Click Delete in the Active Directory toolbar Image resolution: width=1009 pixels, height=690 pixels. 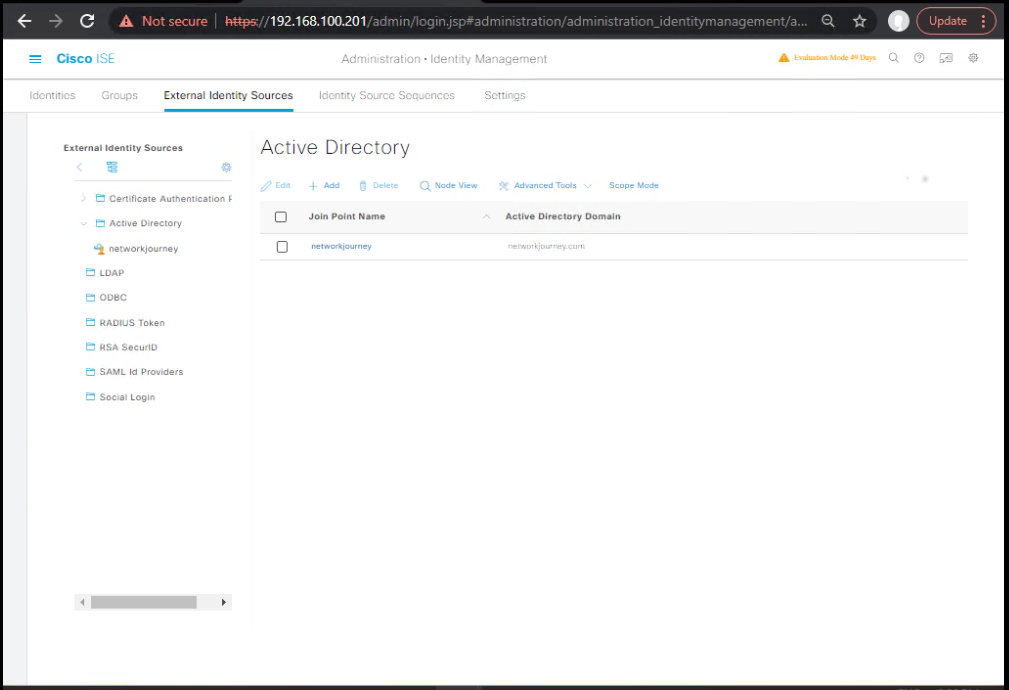point(378,185)
